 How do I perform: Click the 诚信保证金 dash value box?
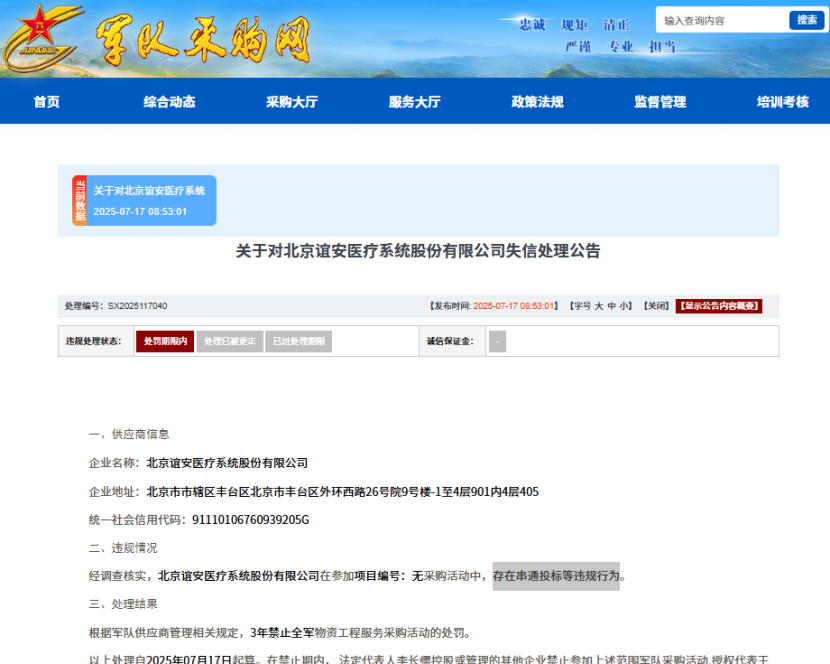tap(497, 341)
